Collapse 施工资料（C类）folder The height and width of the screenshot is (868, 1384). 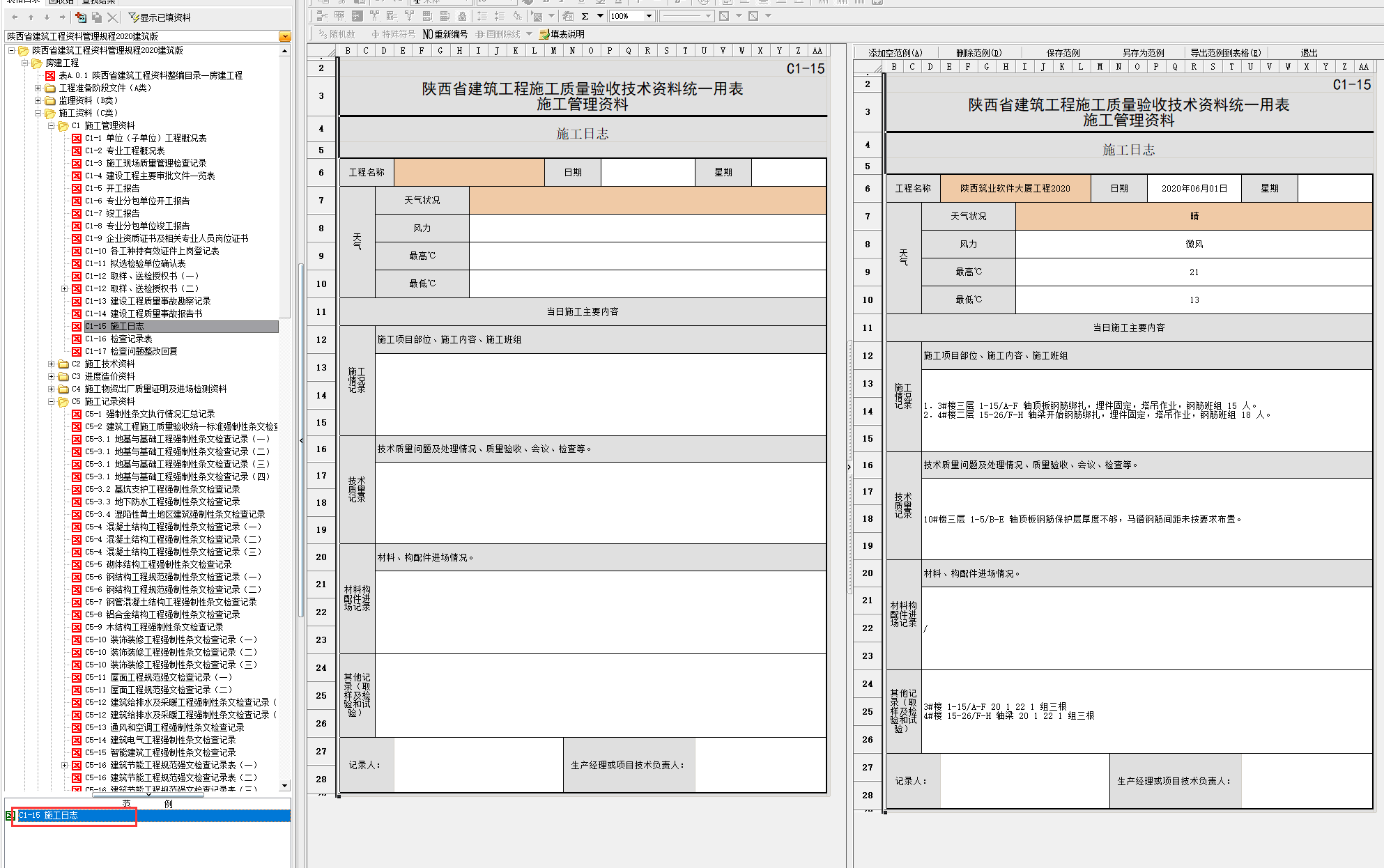pyautogui.click(x=38, y=113)
